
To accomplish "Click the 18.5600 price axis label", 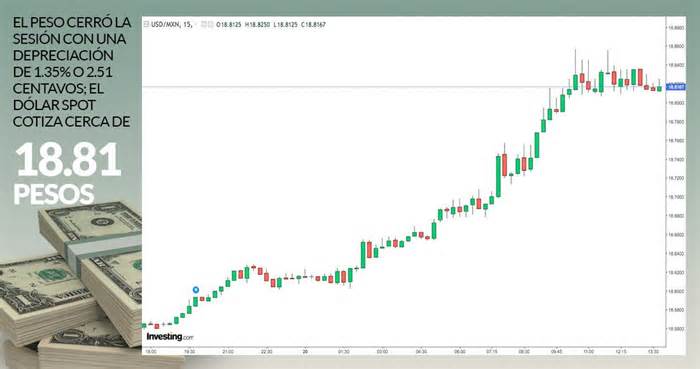I will click(x=676, y=328).
